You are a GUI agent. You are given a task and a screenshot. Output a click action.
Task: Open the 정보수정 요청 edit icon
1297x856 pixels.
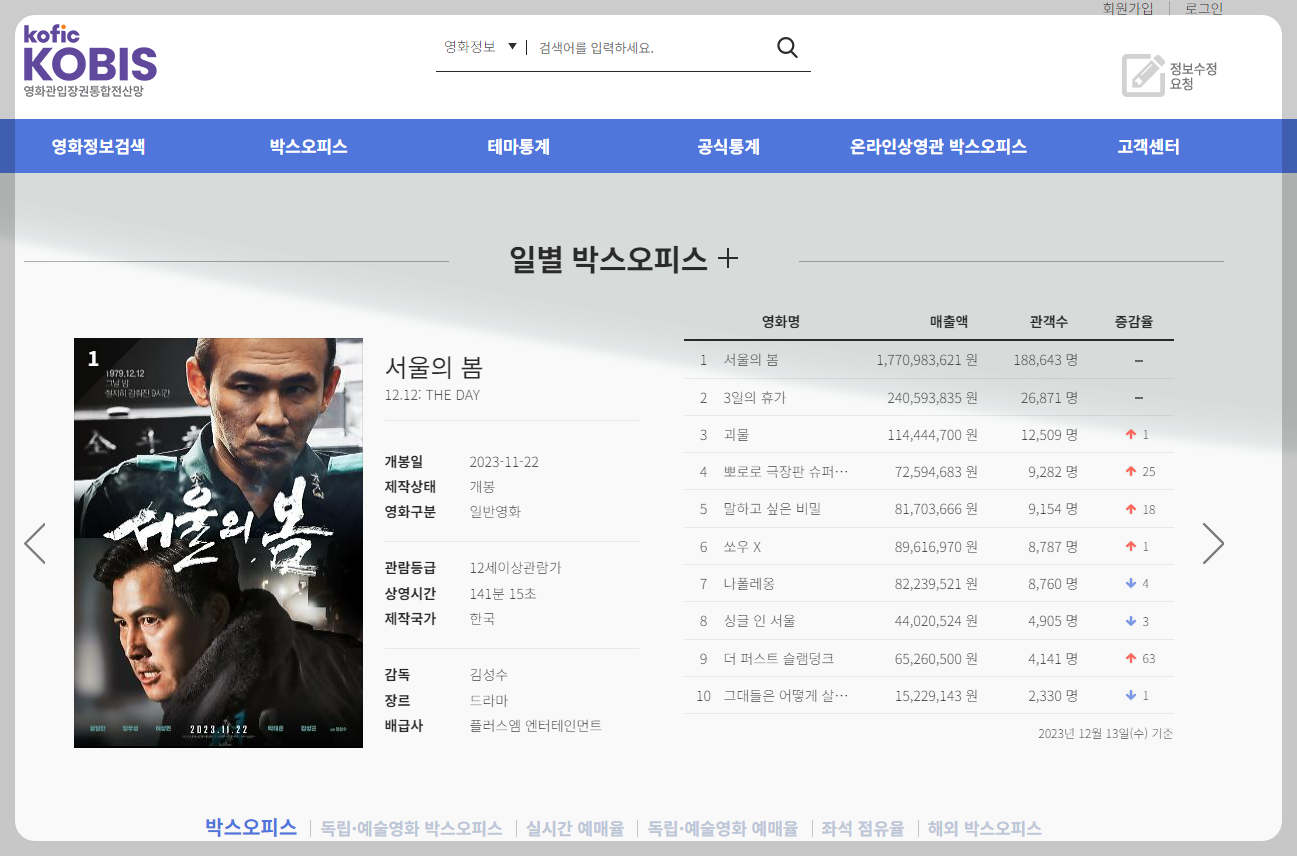[x=1143, y=75]
